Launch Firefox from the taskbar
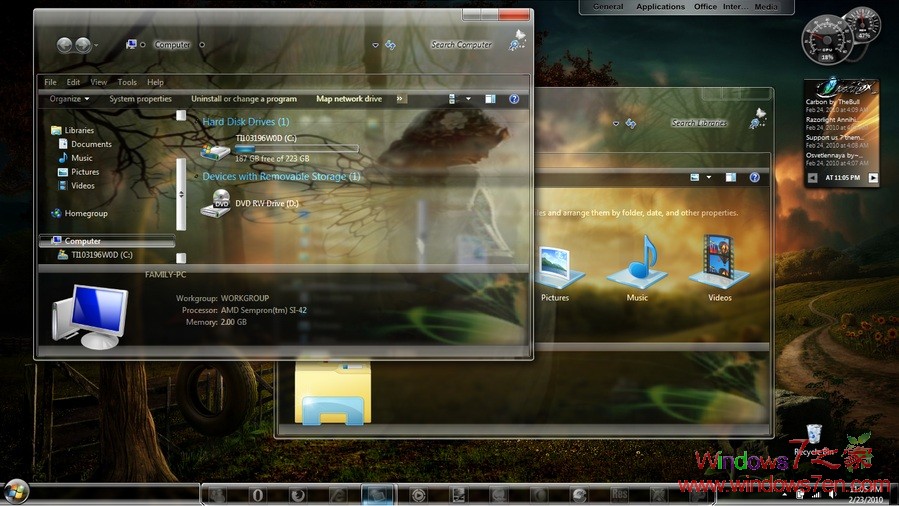Viewport: 899px width, 506px height. point(298,495)
